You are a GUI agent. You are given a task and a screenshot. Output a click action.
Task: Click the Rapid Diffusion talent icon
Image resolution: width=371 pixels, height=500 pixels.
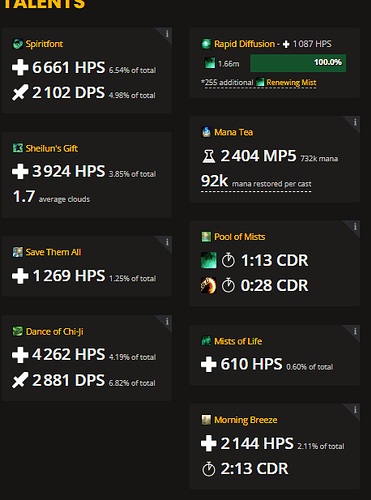[x=206, y=44]
